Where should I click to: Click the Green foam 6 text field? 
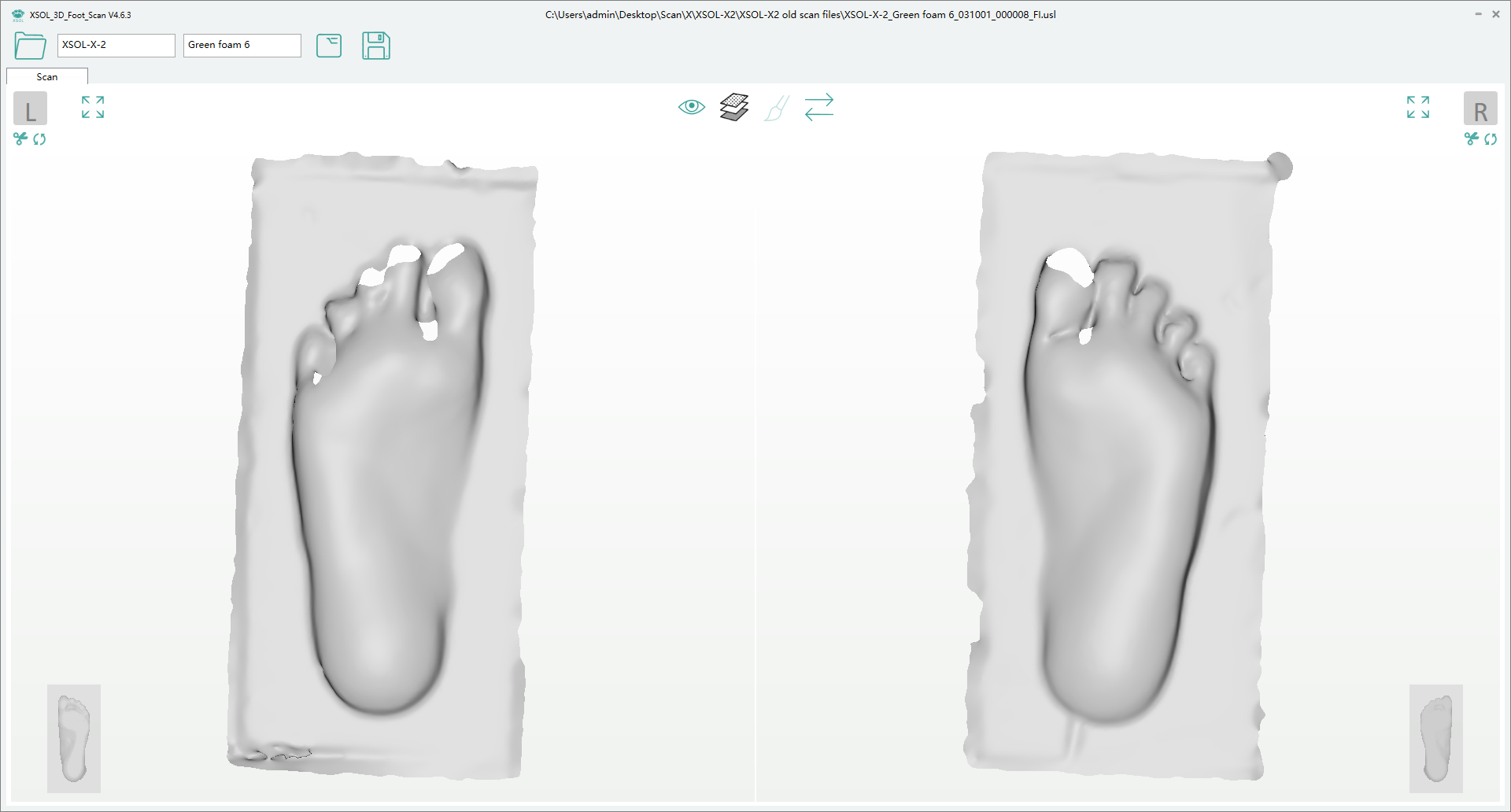point(242,45)
